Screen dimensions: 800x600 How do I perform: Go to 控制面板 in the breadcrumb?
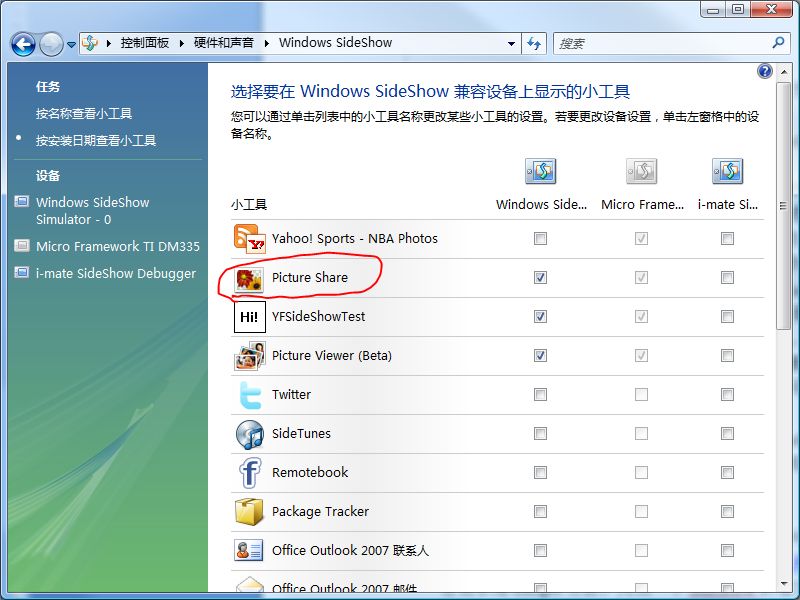click(145, 43)
